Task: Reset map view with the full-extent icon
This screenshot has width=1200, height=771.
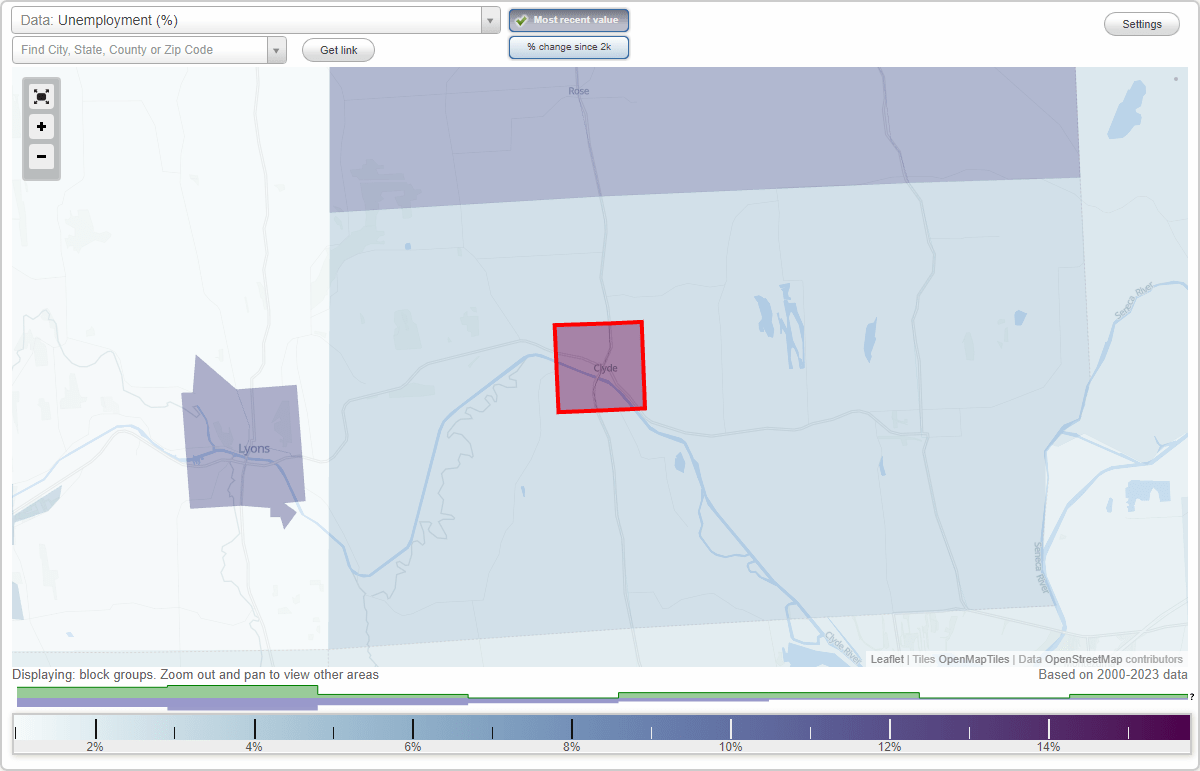Action: click(41, 96)
